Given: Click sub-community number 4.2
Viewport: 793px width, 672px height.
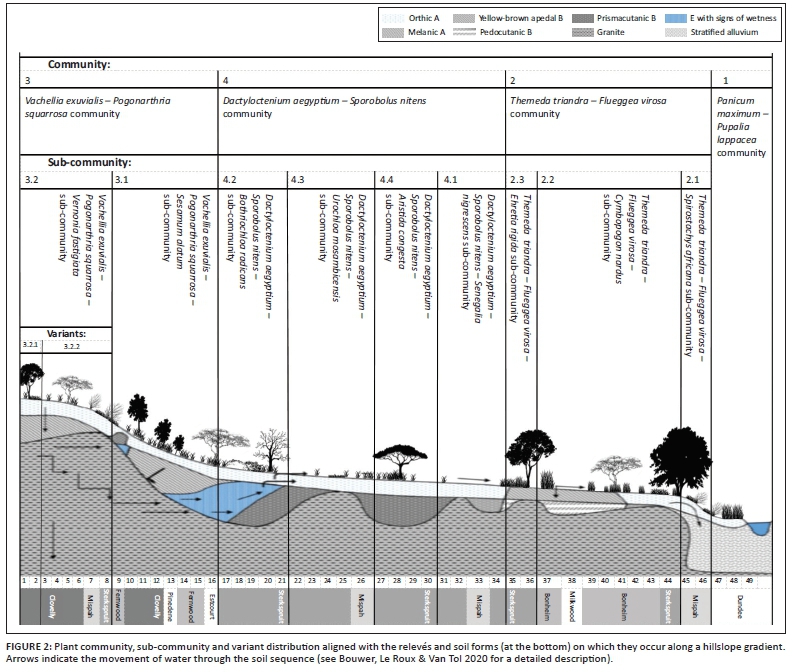Looking at the screenshot, I should coord(229,179).
